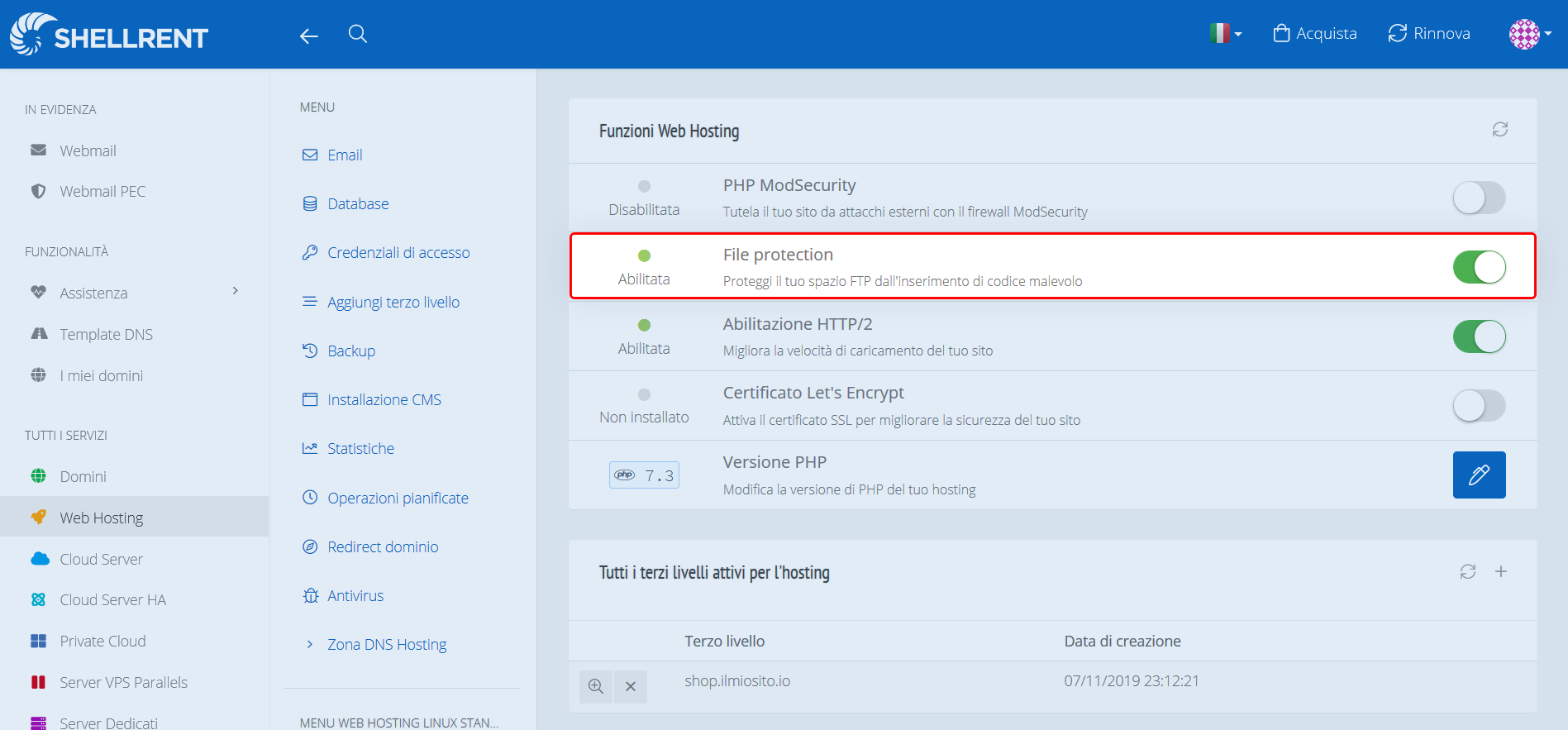1568x730 pixels.
Task: Click the Template DNS road icon
Action: coord(39,333)
